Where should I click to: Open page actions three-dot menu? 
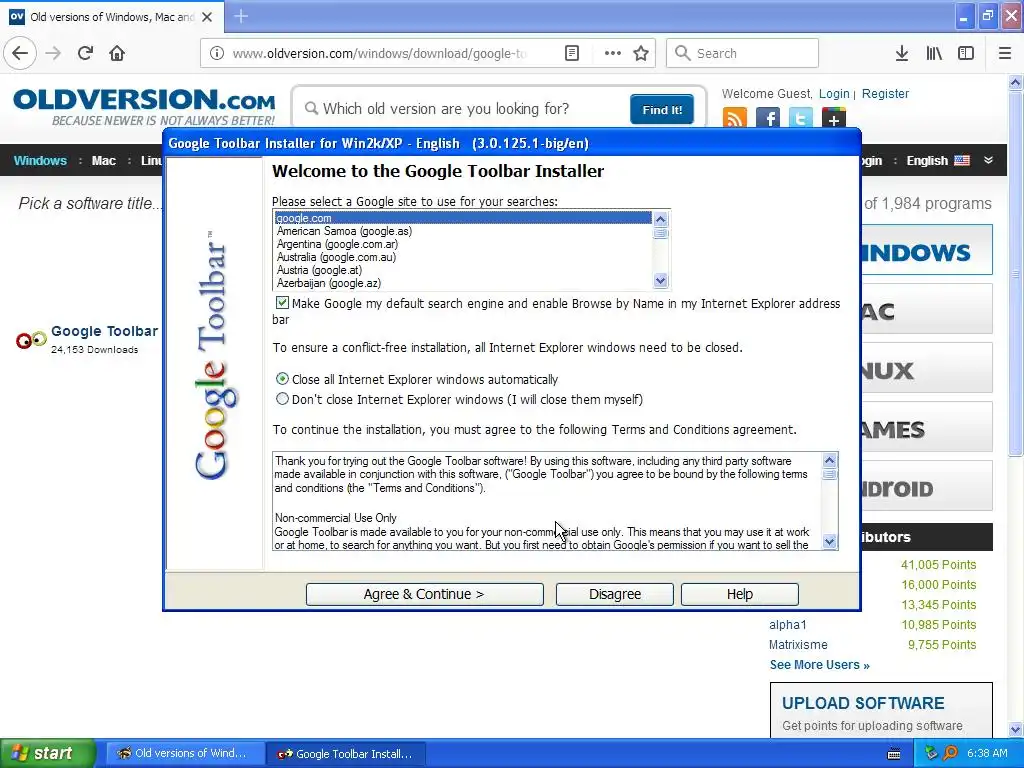[613, 53]
